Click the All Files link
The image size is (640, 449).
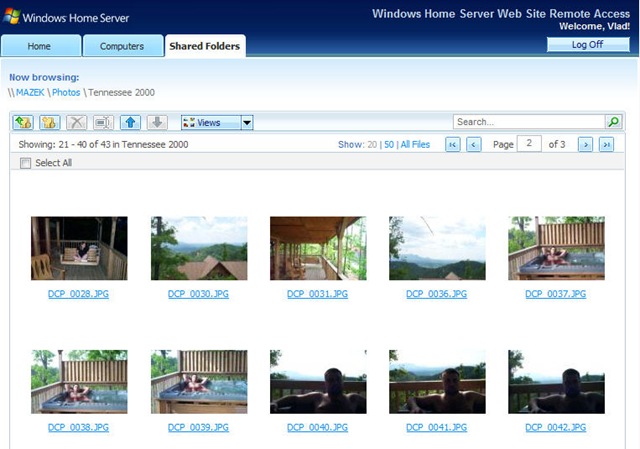414,145
